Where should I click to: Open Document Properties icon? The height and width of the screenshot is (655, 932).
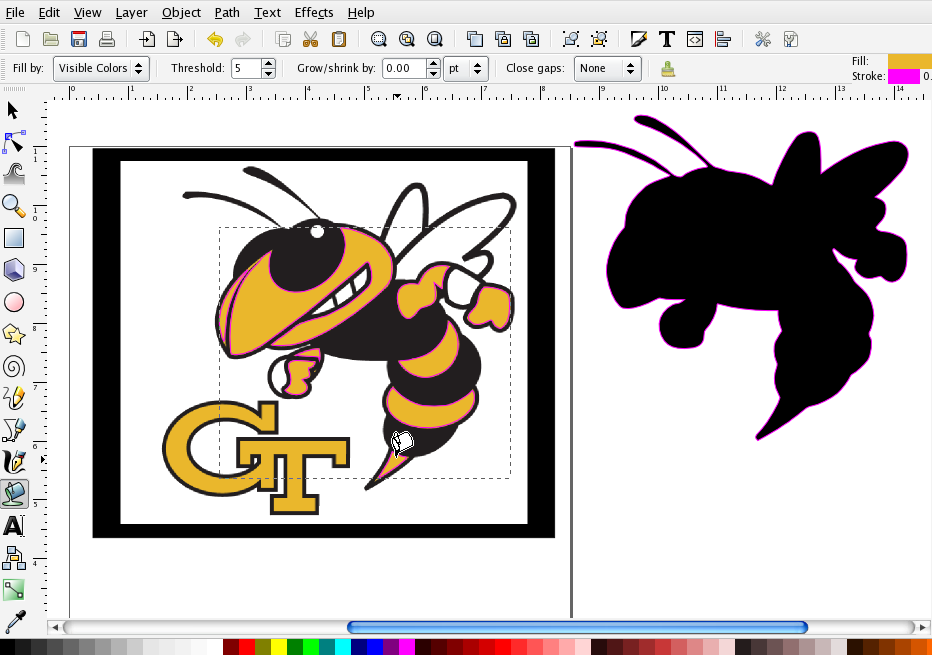[x=791, y=39]
